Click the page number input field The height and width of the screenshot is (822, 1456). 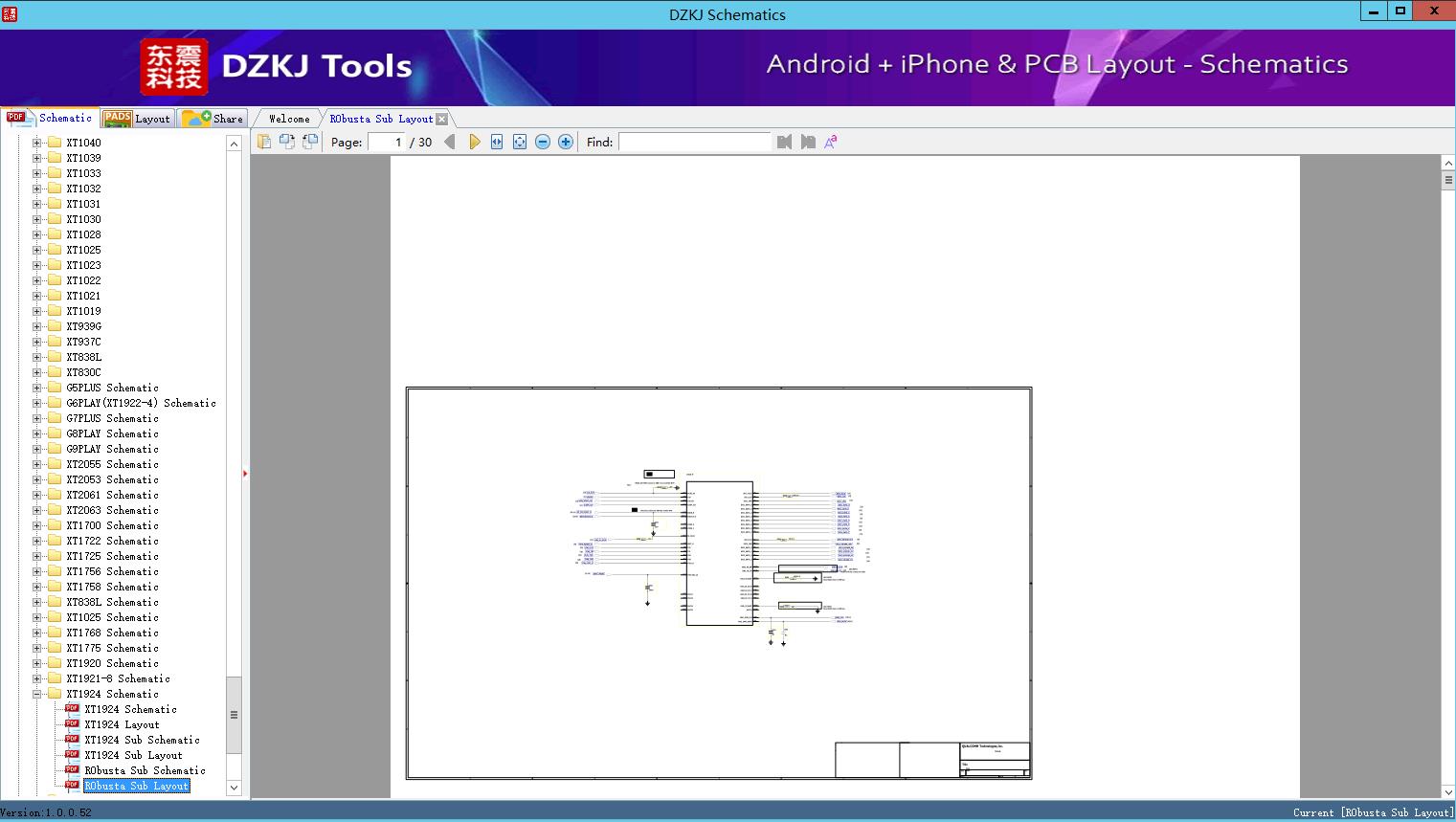click(x=387, y=142)
